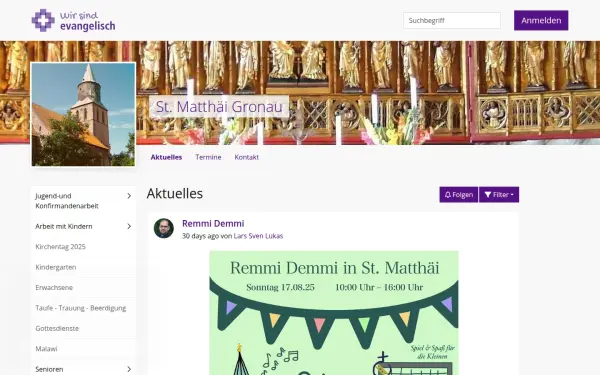Viewport: 600px width, 375px height.
Task: Open Gottesdienste sidebar link
Action: tap(57, 328)
